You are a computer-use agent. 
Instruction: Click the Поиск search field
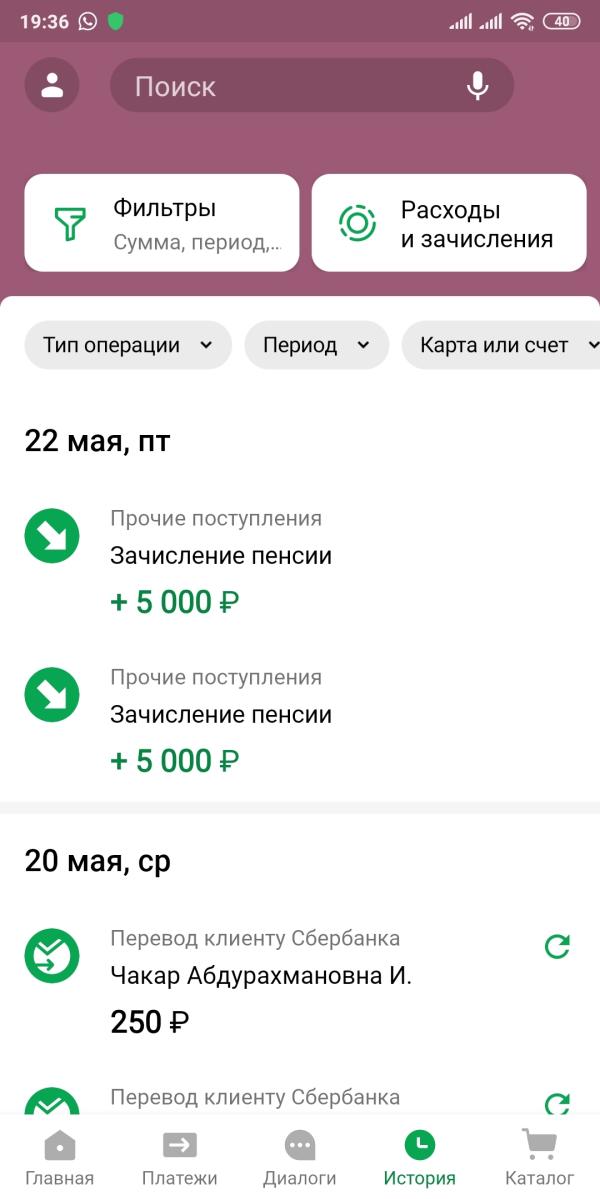(x=312, y=86)
